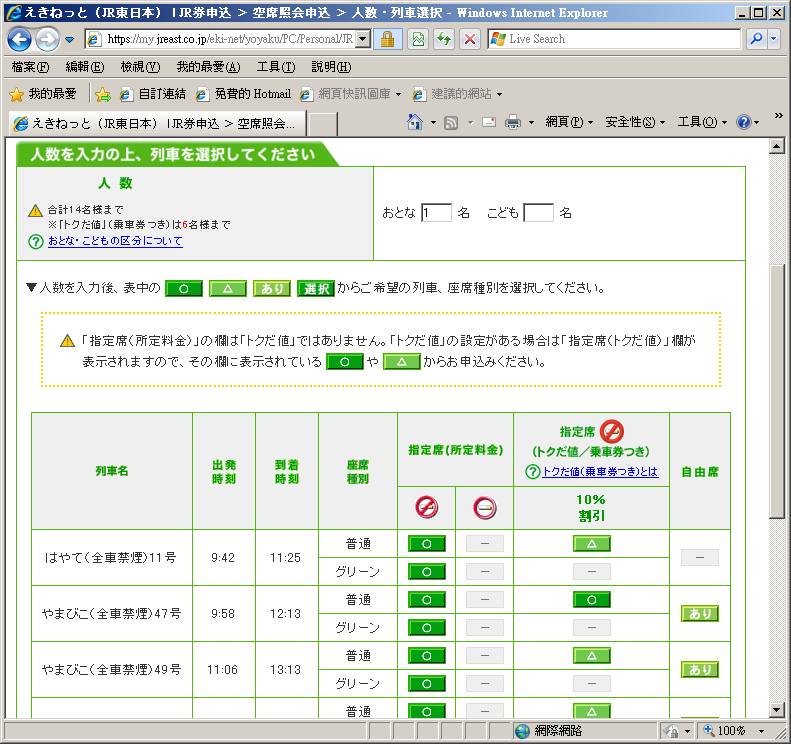Screen dimensions: 791x744
Task: Open the recent pages dropdown beside Forward
Action: (70, 39)
